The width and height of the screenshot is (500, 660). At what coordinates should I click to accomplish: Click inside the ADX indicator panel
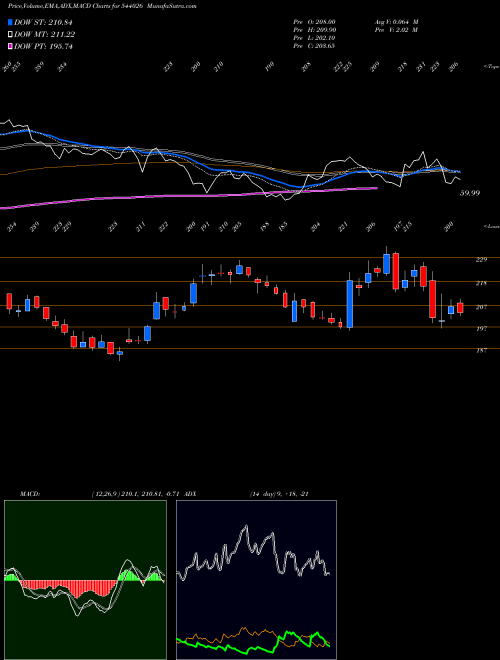(256, 580)
